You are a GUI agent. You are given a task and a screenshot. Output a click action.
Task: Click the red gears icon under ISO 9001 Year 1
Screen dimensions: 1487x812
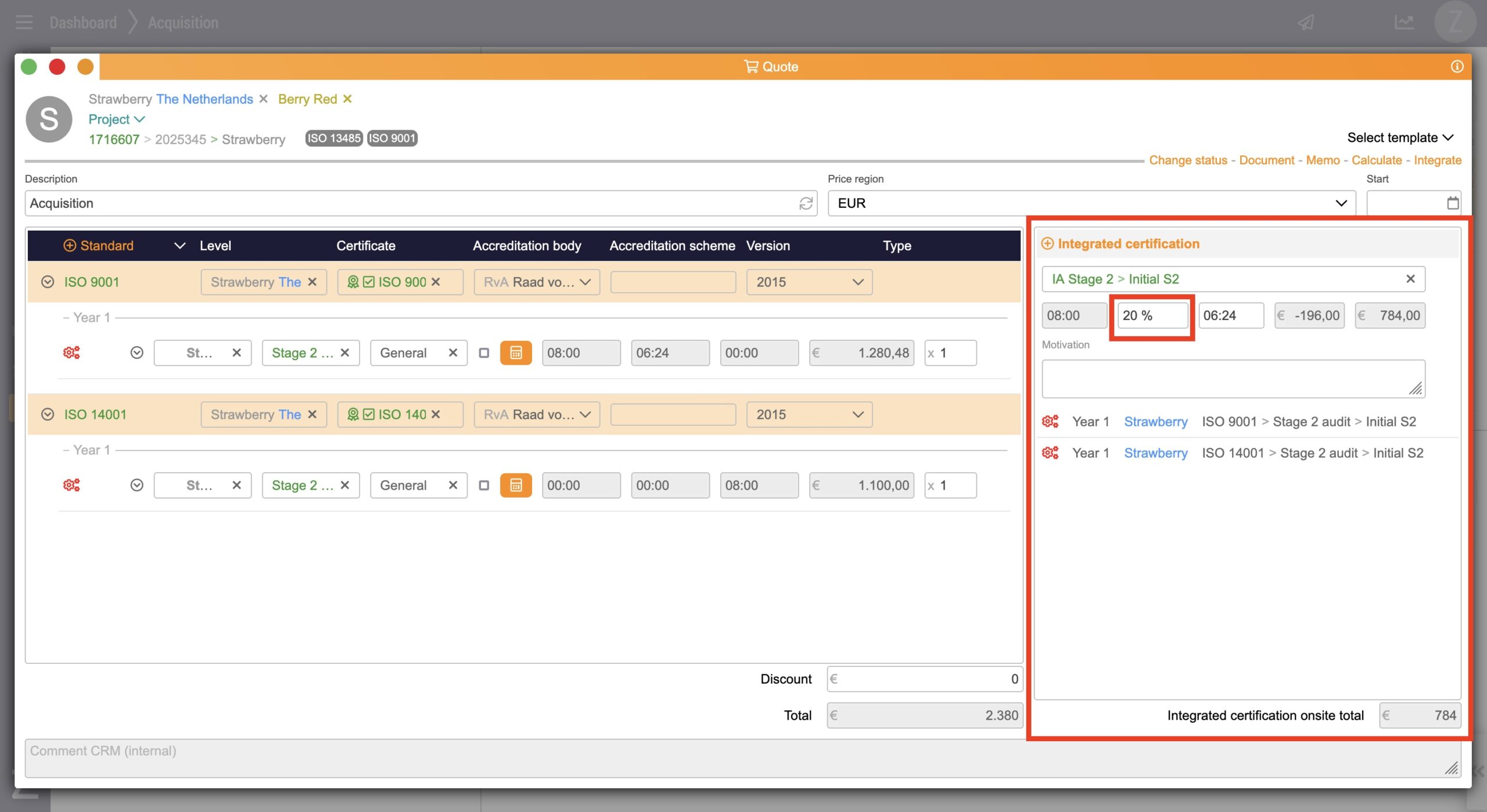(x=71, y=353)
